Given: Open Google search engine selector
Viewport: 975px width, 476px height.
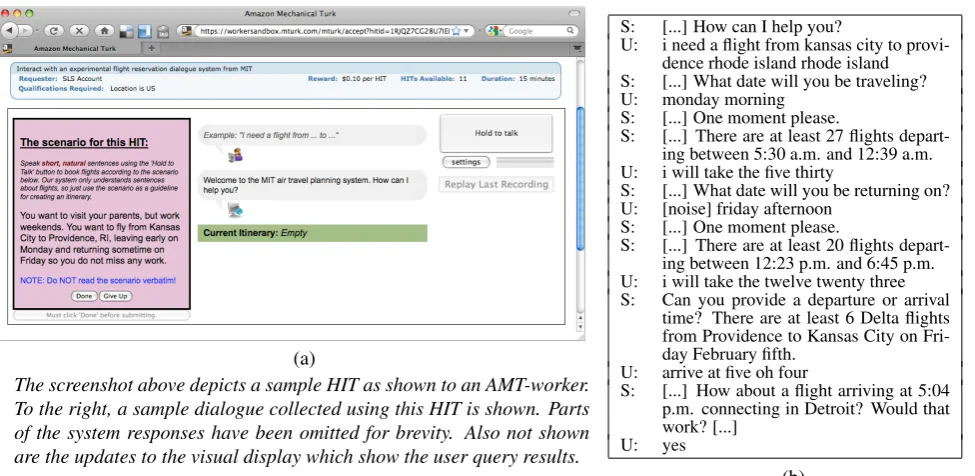Looking at the screenshot, I should pyautogui.click(x=495, y=30).
